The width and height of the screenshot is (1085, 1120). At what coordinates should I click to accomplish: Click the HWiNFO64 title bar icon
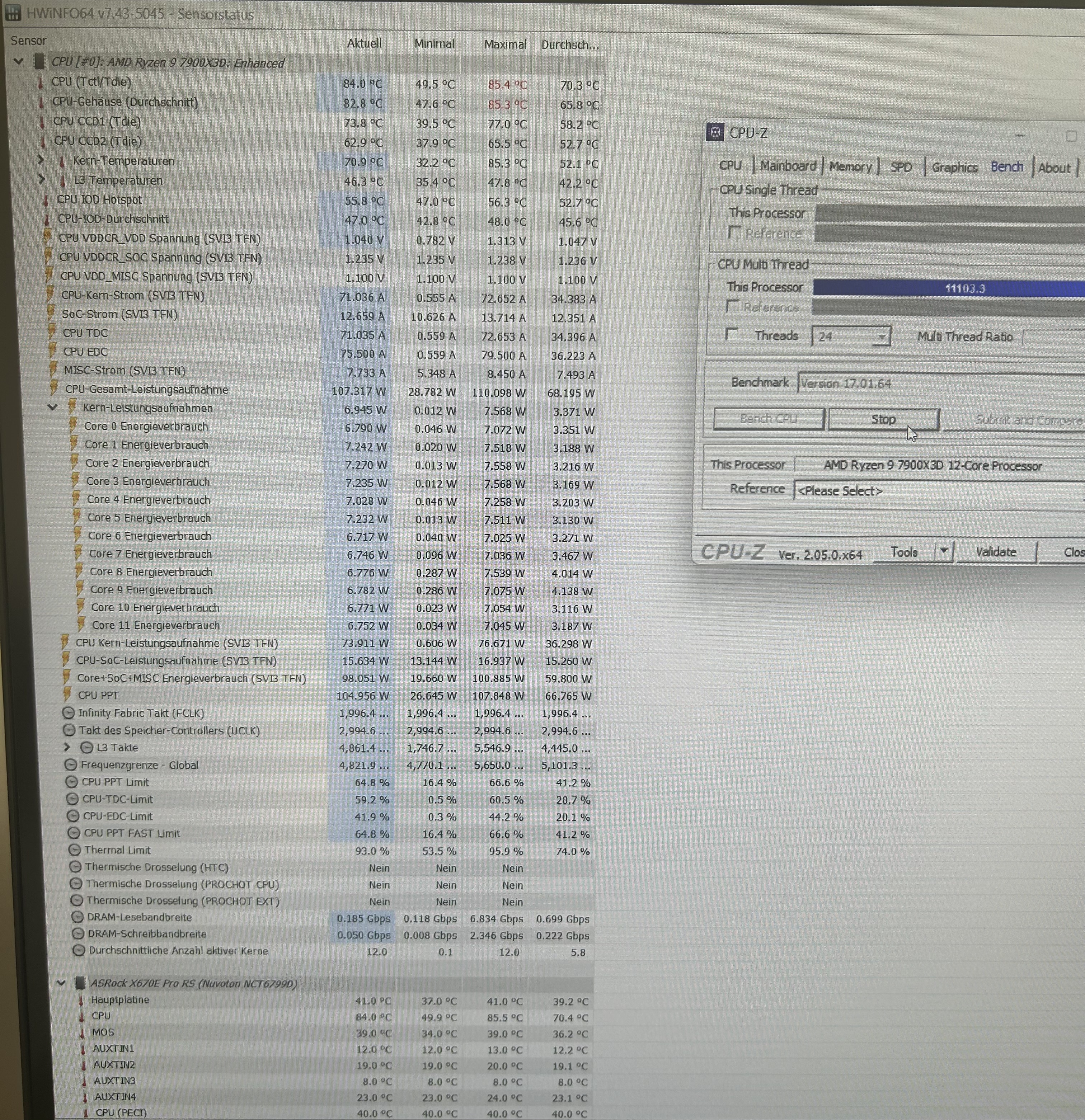tap(13, 13)
